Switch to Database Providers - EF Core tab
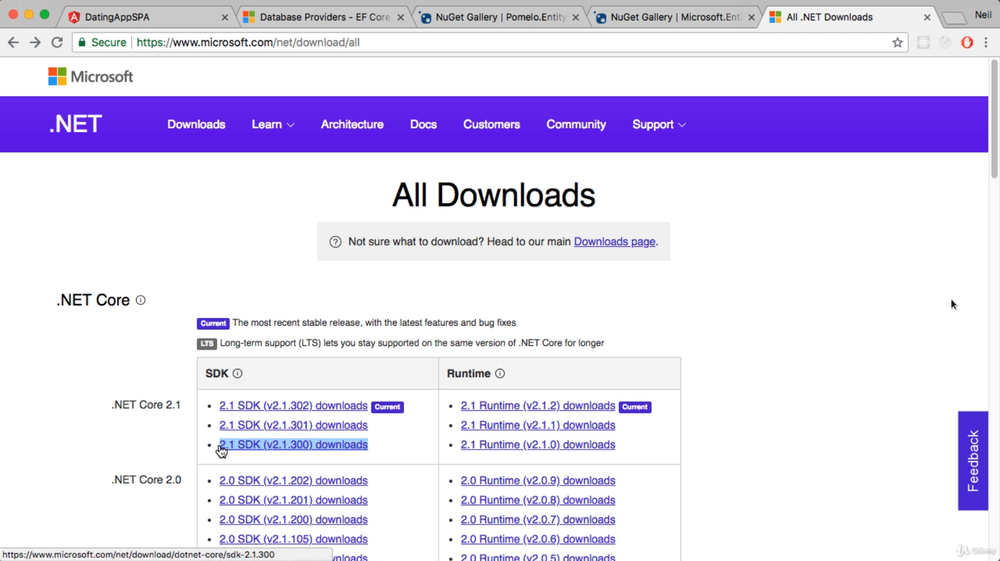 (324, 17)
